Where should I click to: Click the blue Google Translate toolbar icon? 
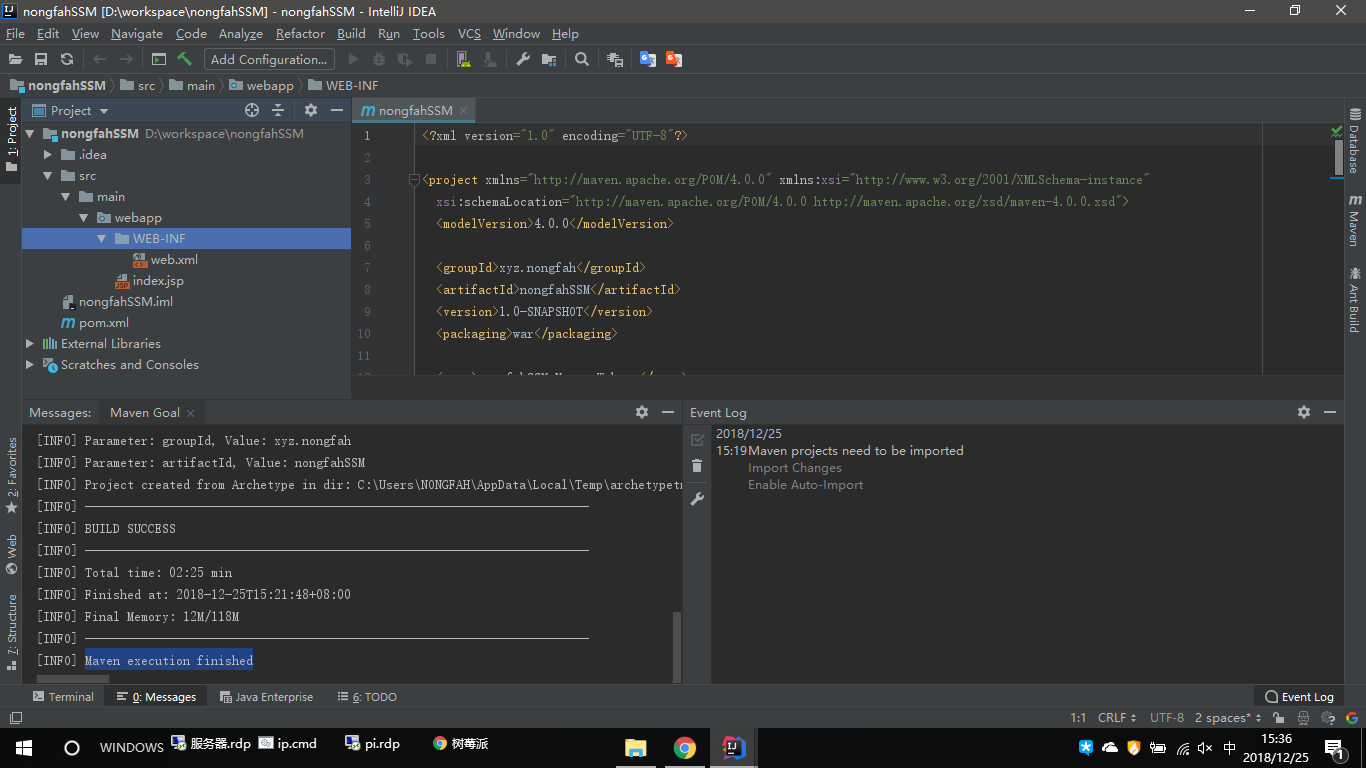click(x=648, y=60)
